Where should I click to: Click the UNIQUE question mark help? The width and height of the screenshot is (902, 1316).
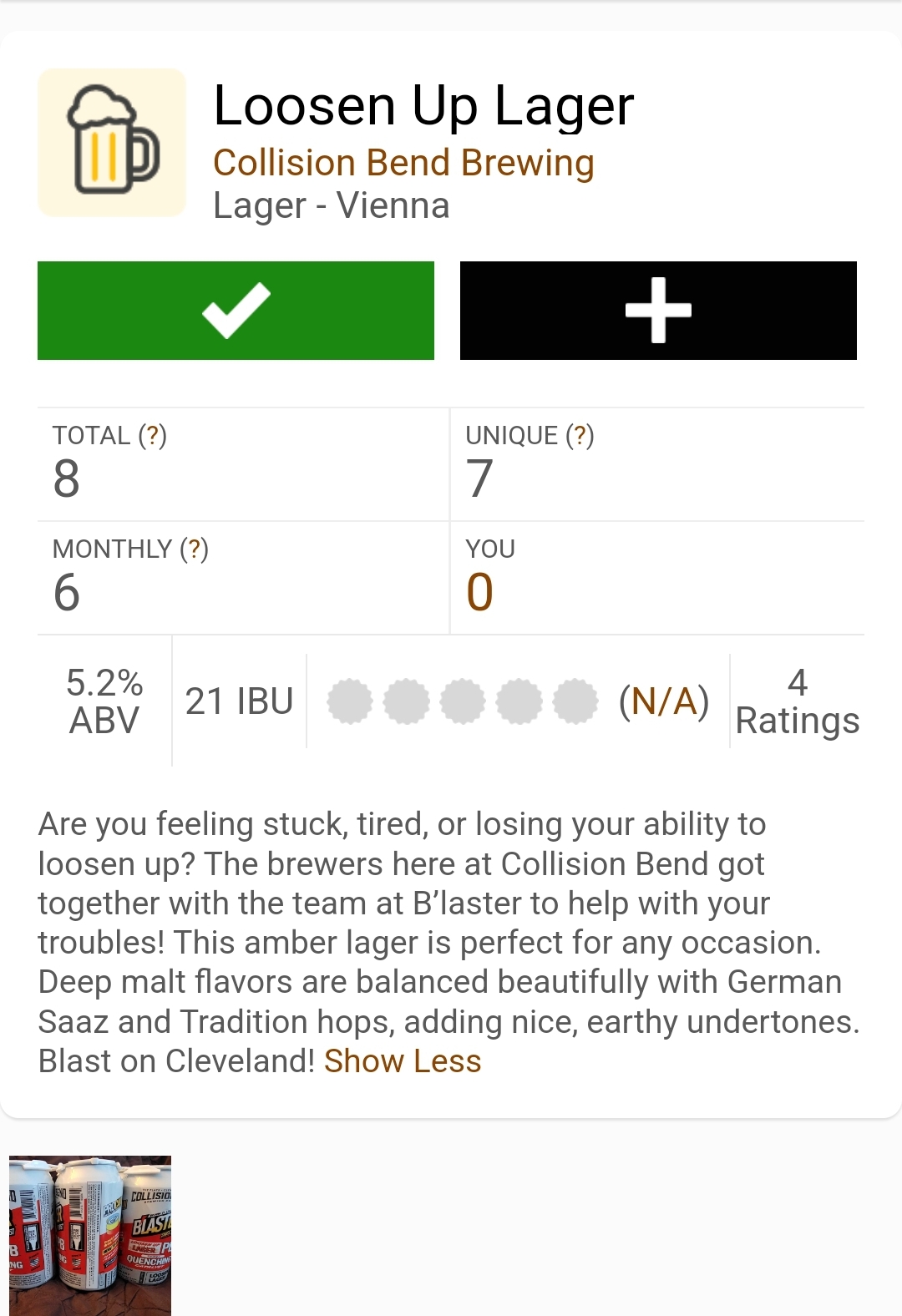click(x=580, y=435)
